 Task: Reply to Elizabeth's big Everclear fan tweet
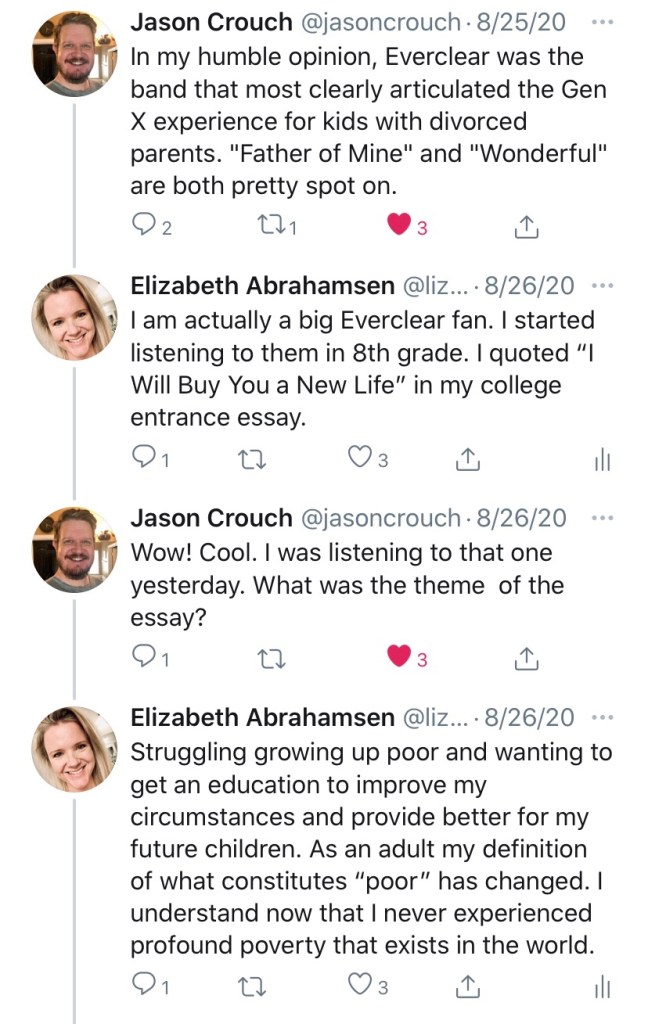click(x=144, y=459)
